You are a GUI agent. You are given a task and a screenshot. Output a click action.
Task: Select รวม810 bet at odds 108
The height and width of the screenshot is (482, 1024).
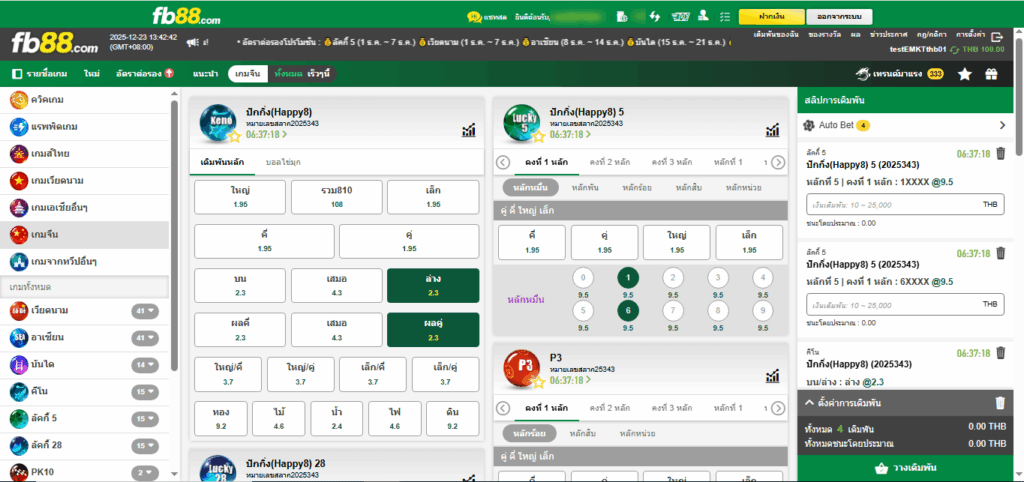coord(337,197)
